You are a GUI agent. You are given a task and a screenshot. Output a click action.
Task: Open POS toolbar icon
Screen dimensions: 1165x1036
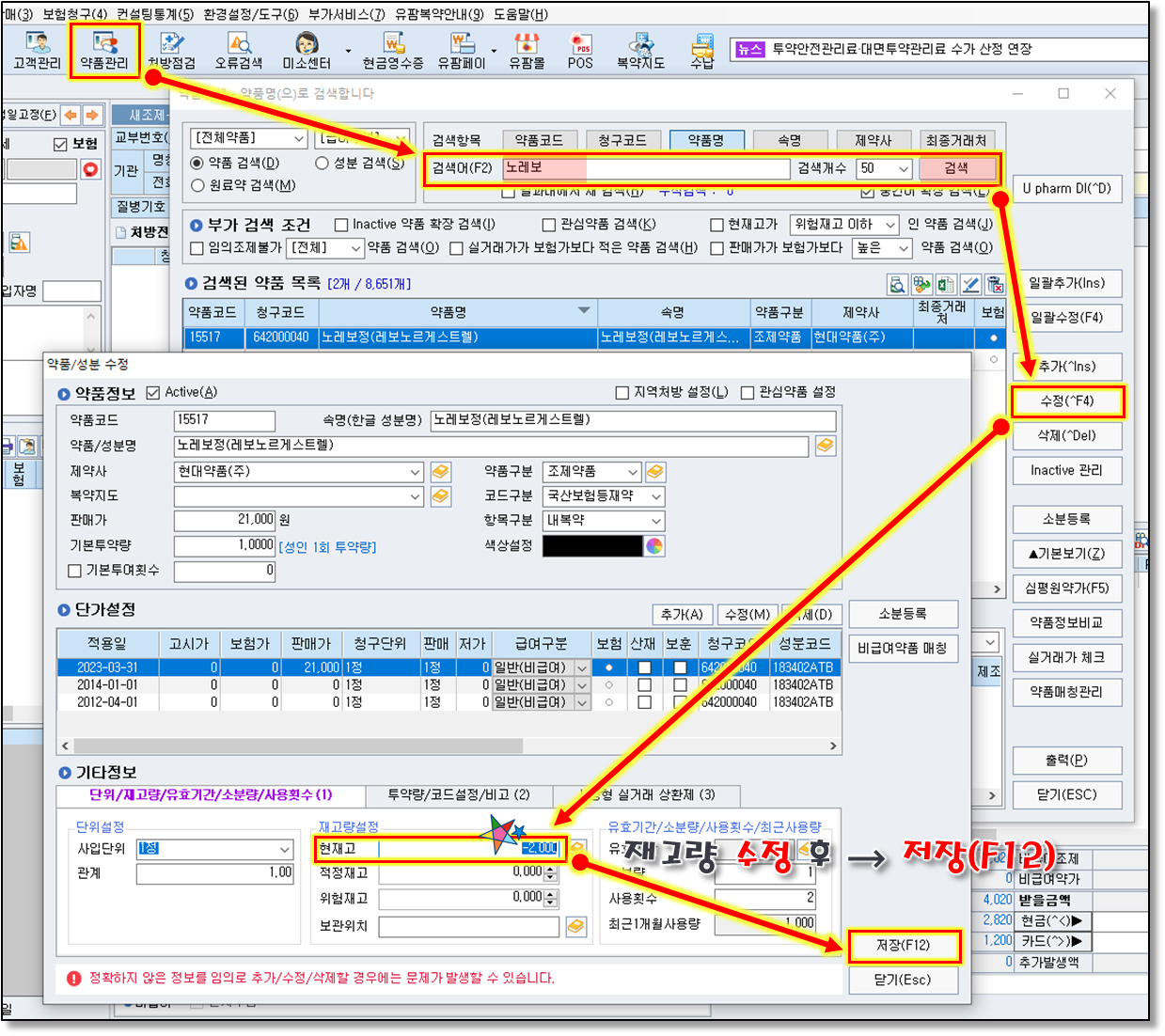580,51
